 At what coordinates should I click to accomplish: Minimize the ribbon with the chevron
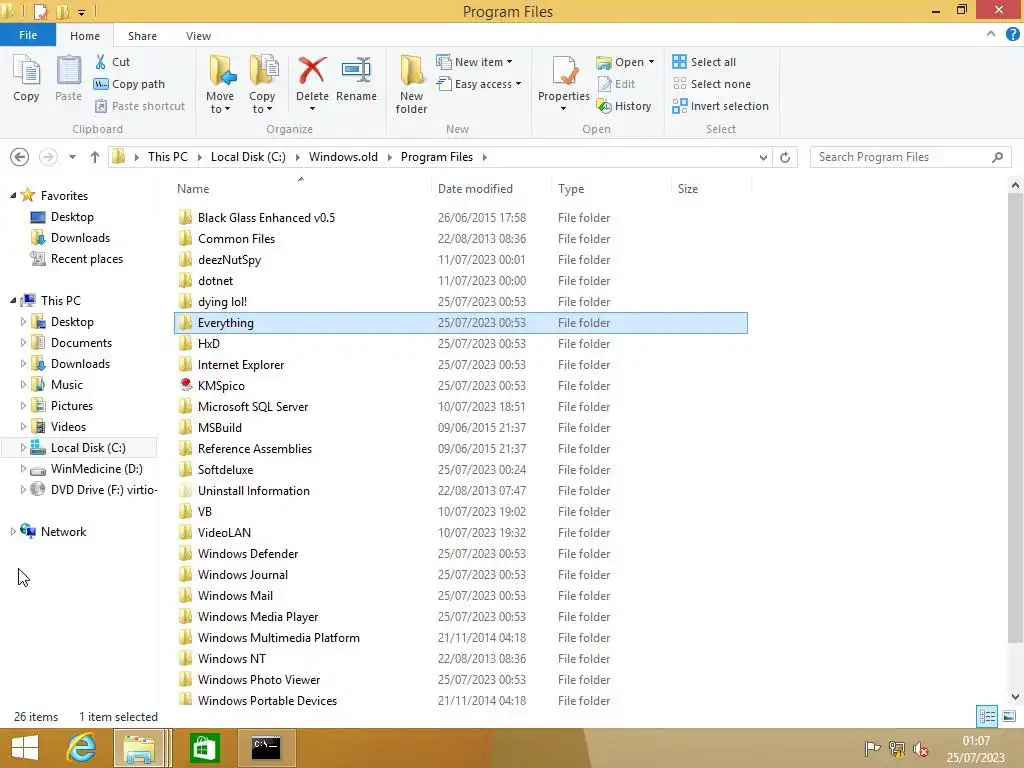point(991,35)
